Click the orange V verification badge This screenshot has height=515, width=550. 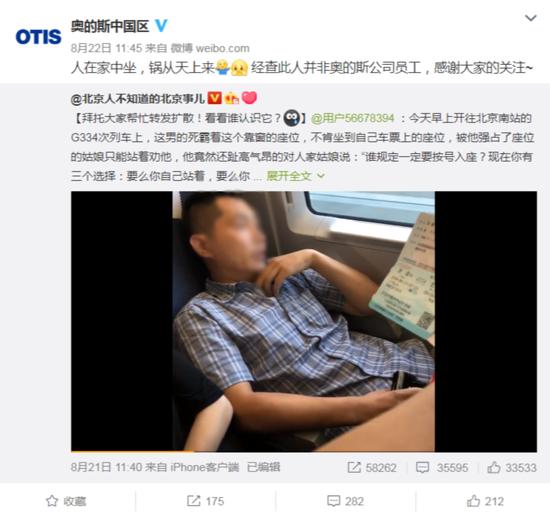[x=215, y=98]
